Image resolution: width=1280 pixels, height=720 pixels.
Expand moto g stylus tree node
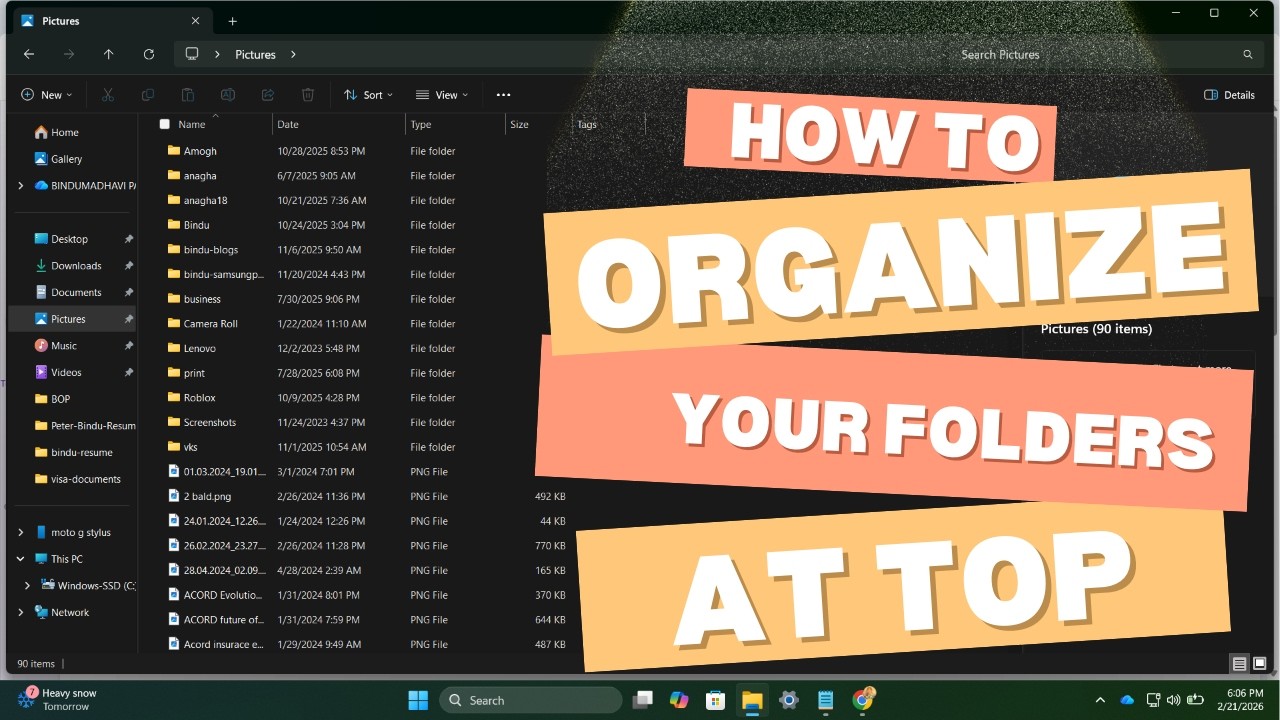coord(20,532)
